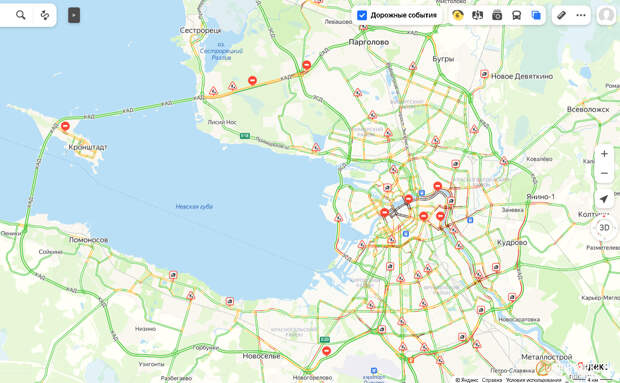Toggle the 3D view button
This screenshot has width=620, height=383.
coord(604,228)
